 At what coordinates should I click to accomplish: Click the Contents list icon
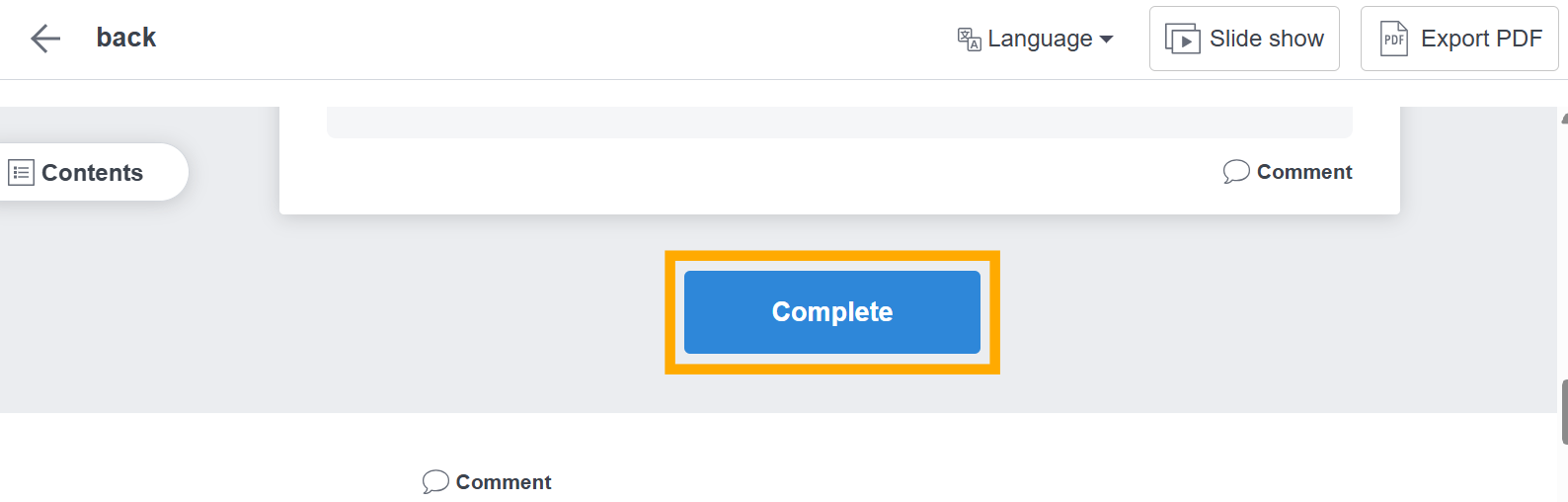[22, 173]
